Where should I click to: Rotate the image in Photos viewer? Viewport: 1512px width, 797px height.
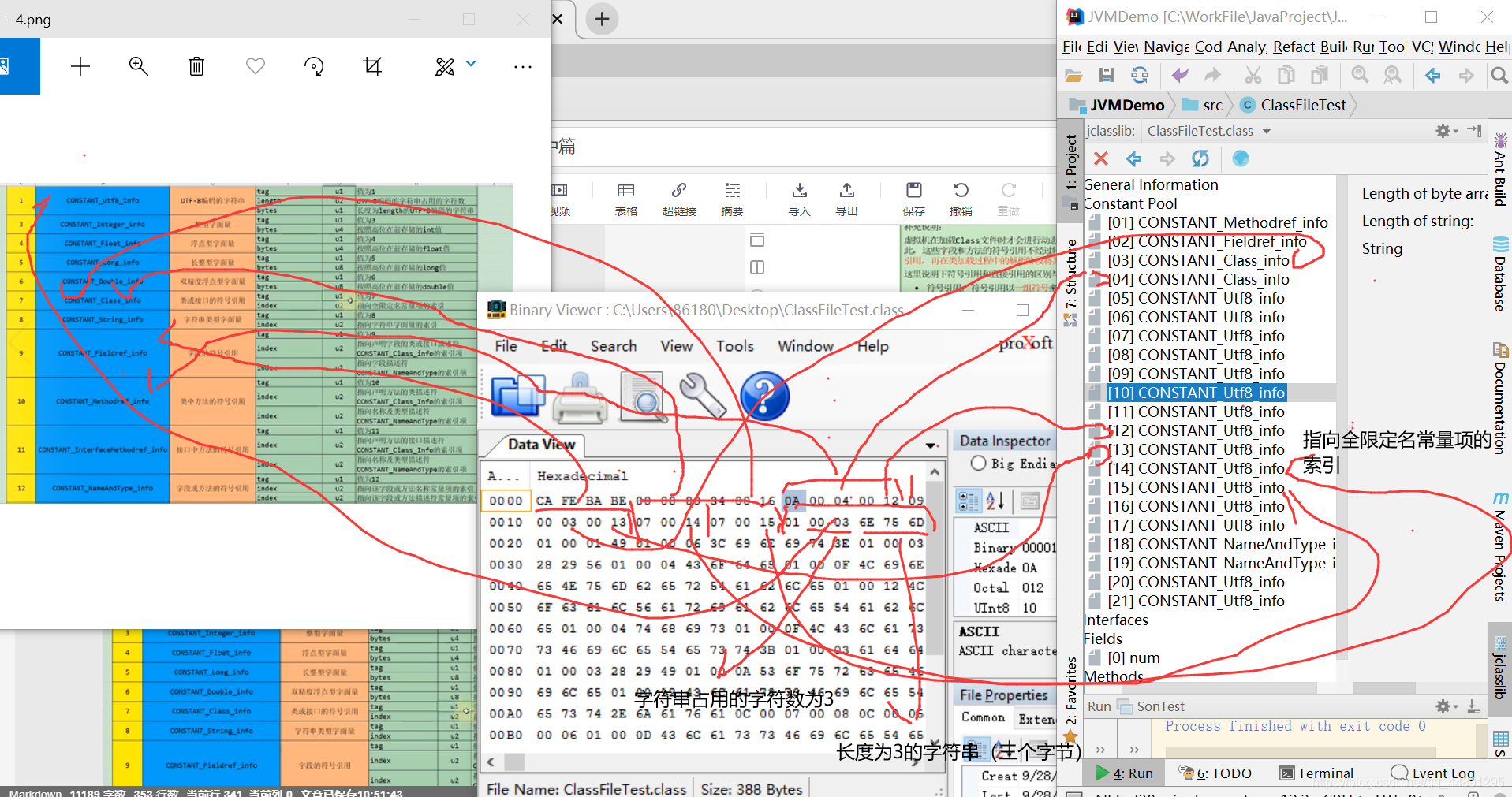pos(314,66)
